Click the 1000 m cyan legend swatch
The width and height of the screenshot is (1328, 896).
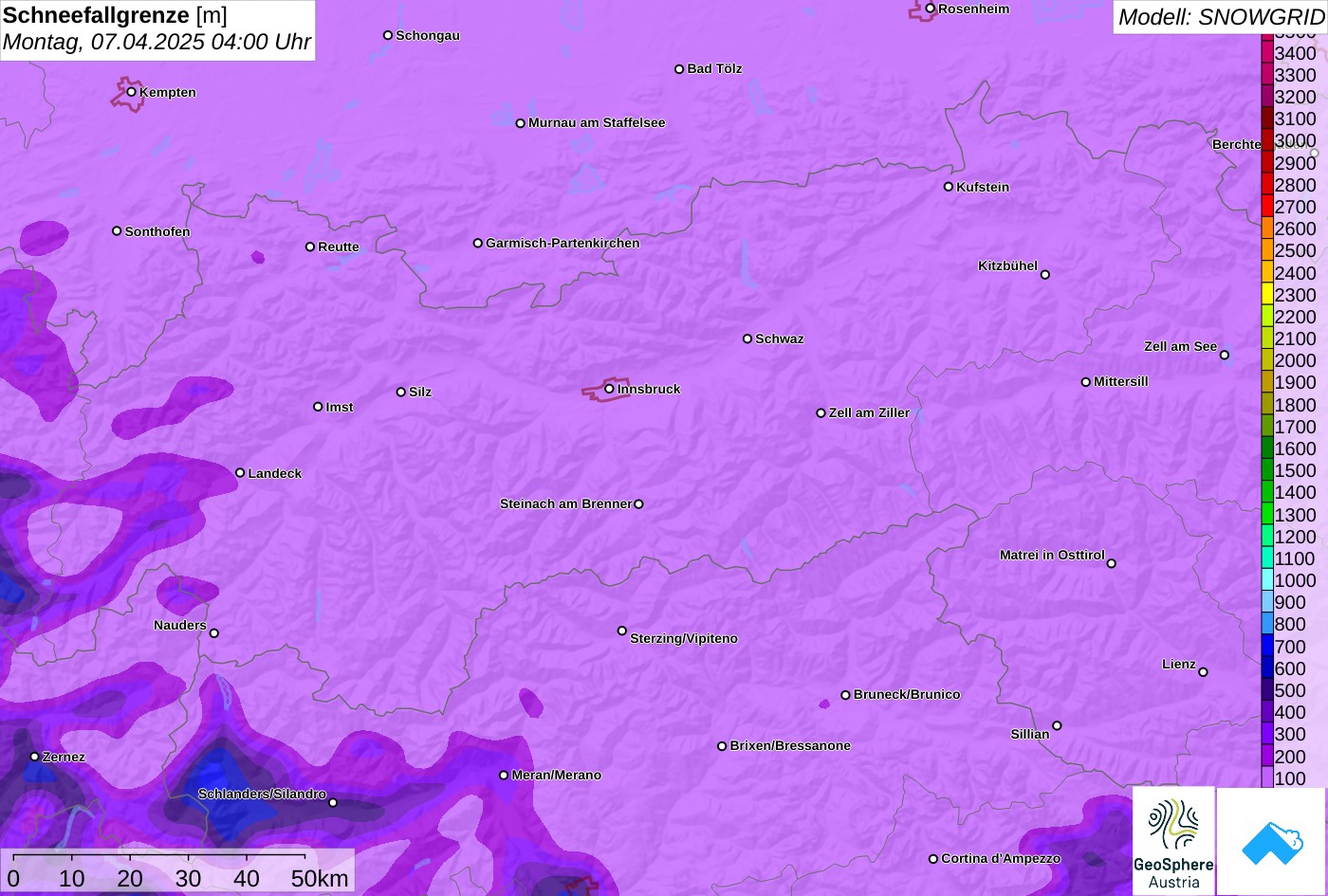[x=1267, y=579]
